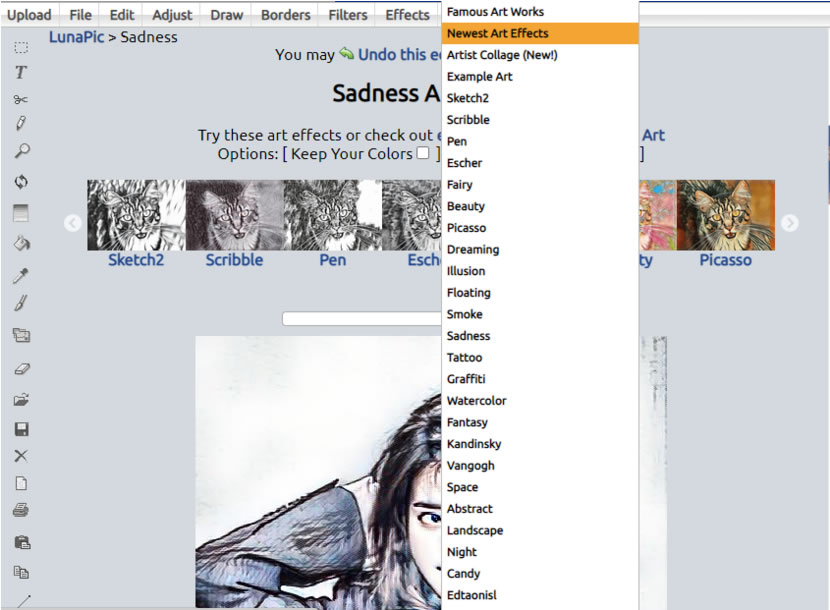Open the Filters menu
The height and width of the screenshot is (610, 830).
pos(348,15)
